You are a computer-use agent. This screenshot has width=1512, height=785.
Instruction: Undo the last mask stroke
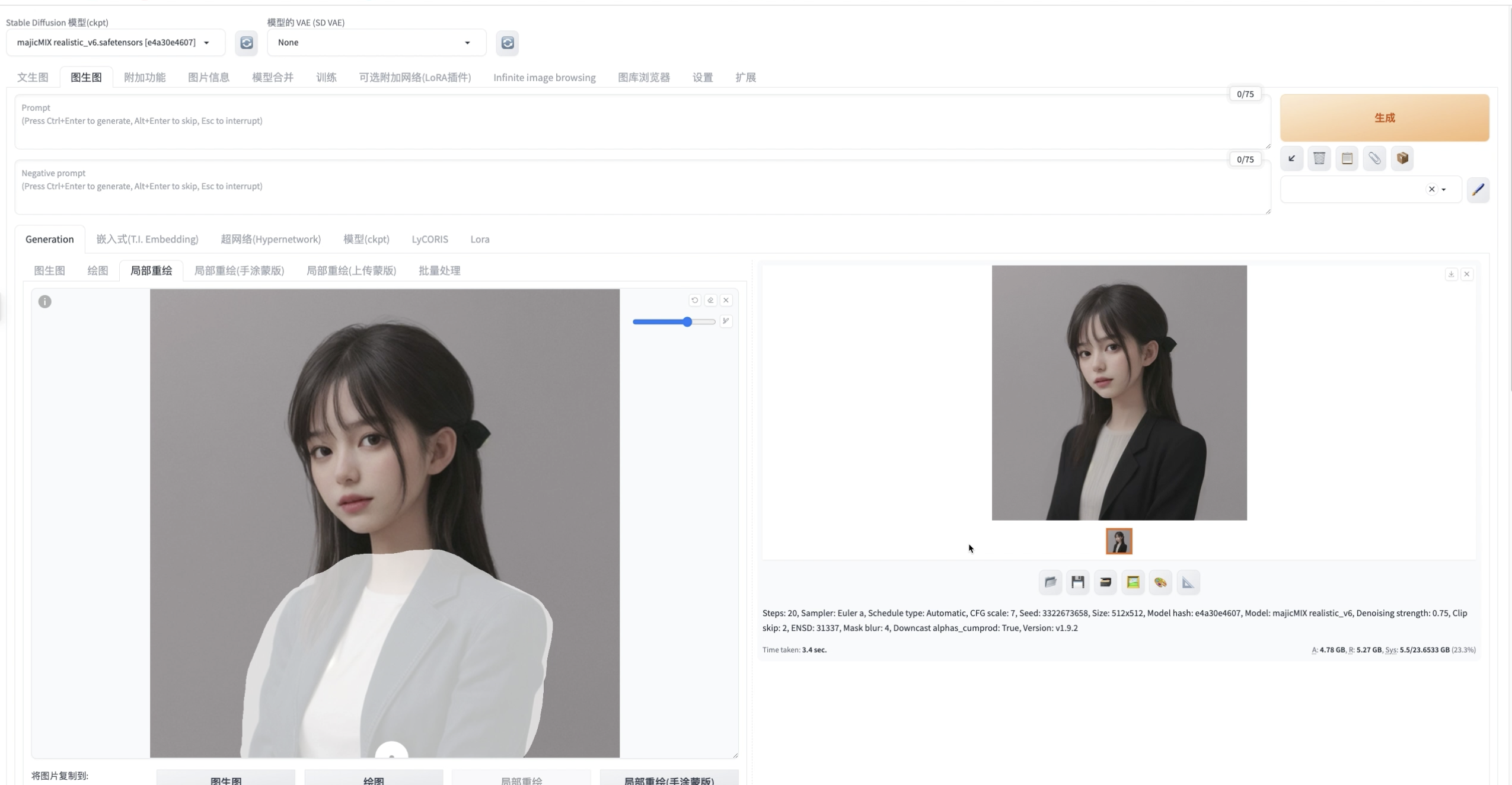[x=695, y=300]
